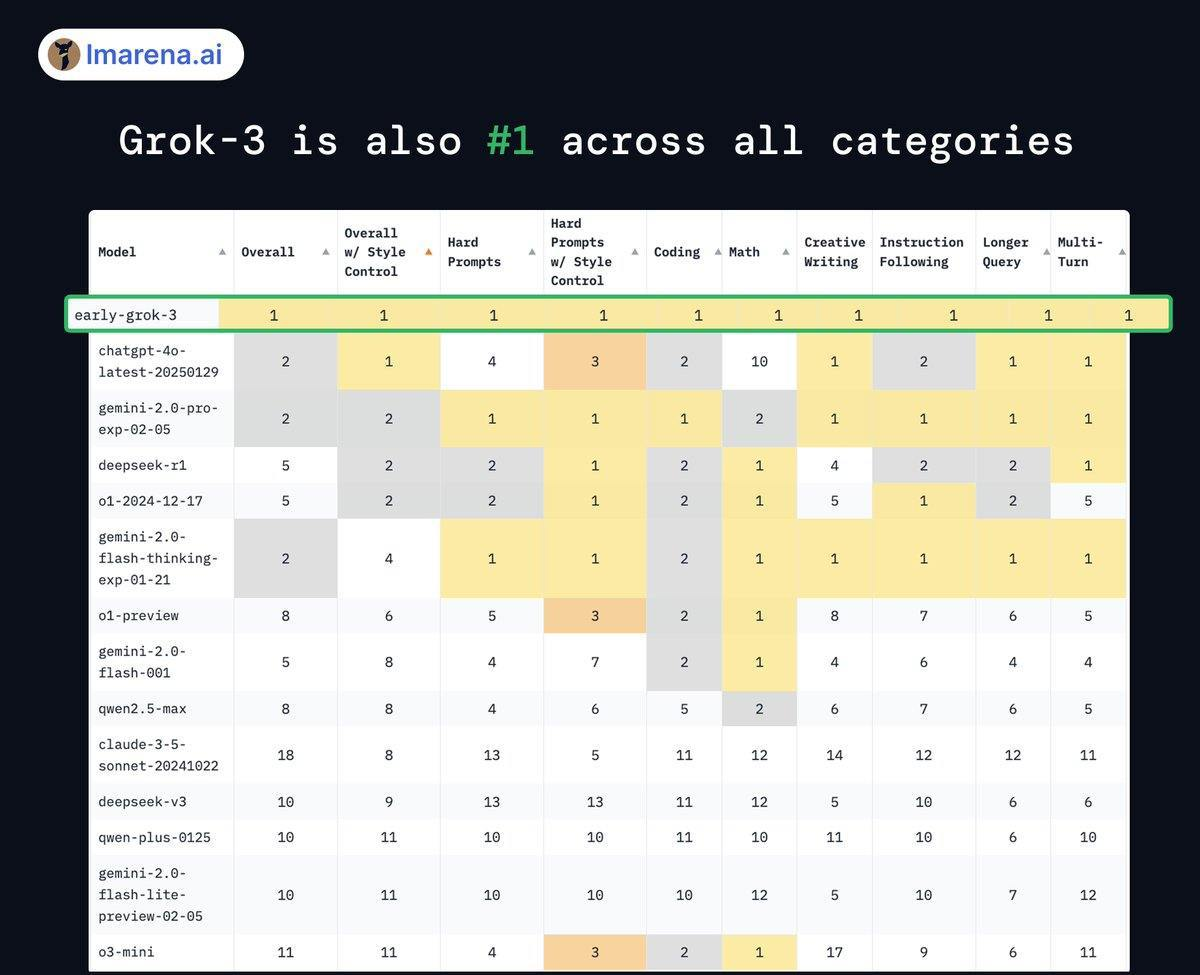This screenshot has height=975, width=1200.
Task: Sort by Overall column arrow icon
Action: coord(326,252)
